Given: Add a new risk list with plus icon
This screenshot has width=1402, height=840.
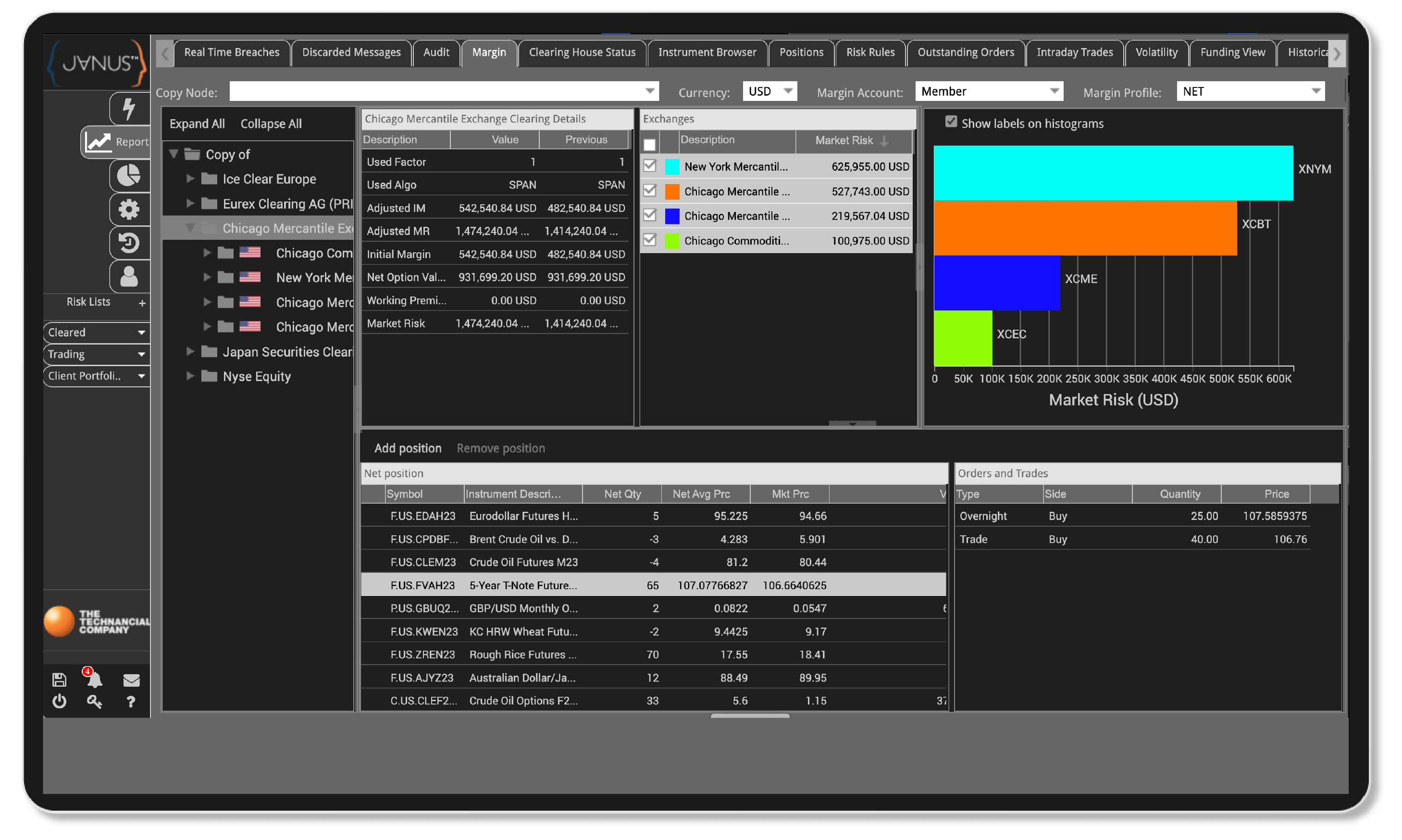Looking at the screenshot, I should coord(142,303).
